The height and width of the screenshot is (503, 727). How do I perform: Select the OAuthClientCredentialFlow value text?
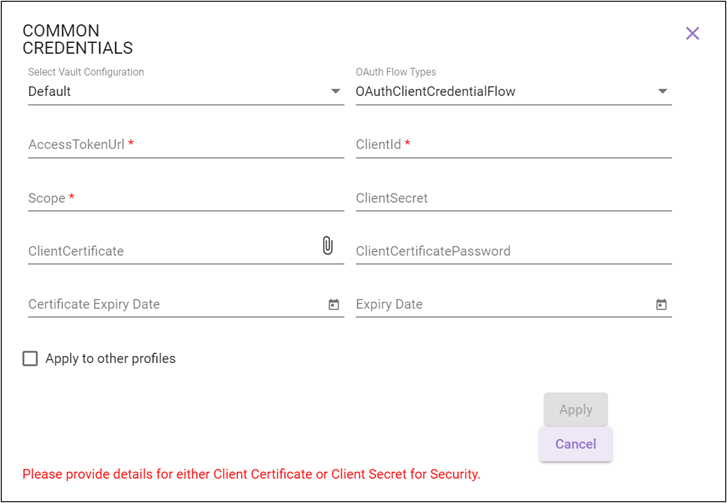point(435,91)
